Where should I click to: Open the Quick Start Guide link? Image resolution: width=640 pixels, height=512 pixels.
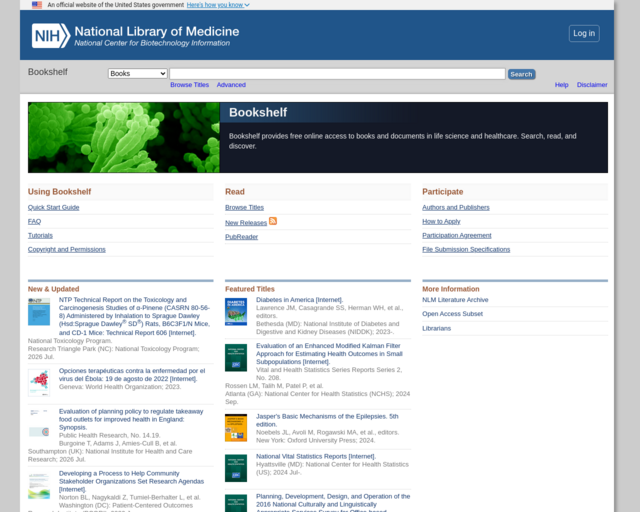click(53, 207)
